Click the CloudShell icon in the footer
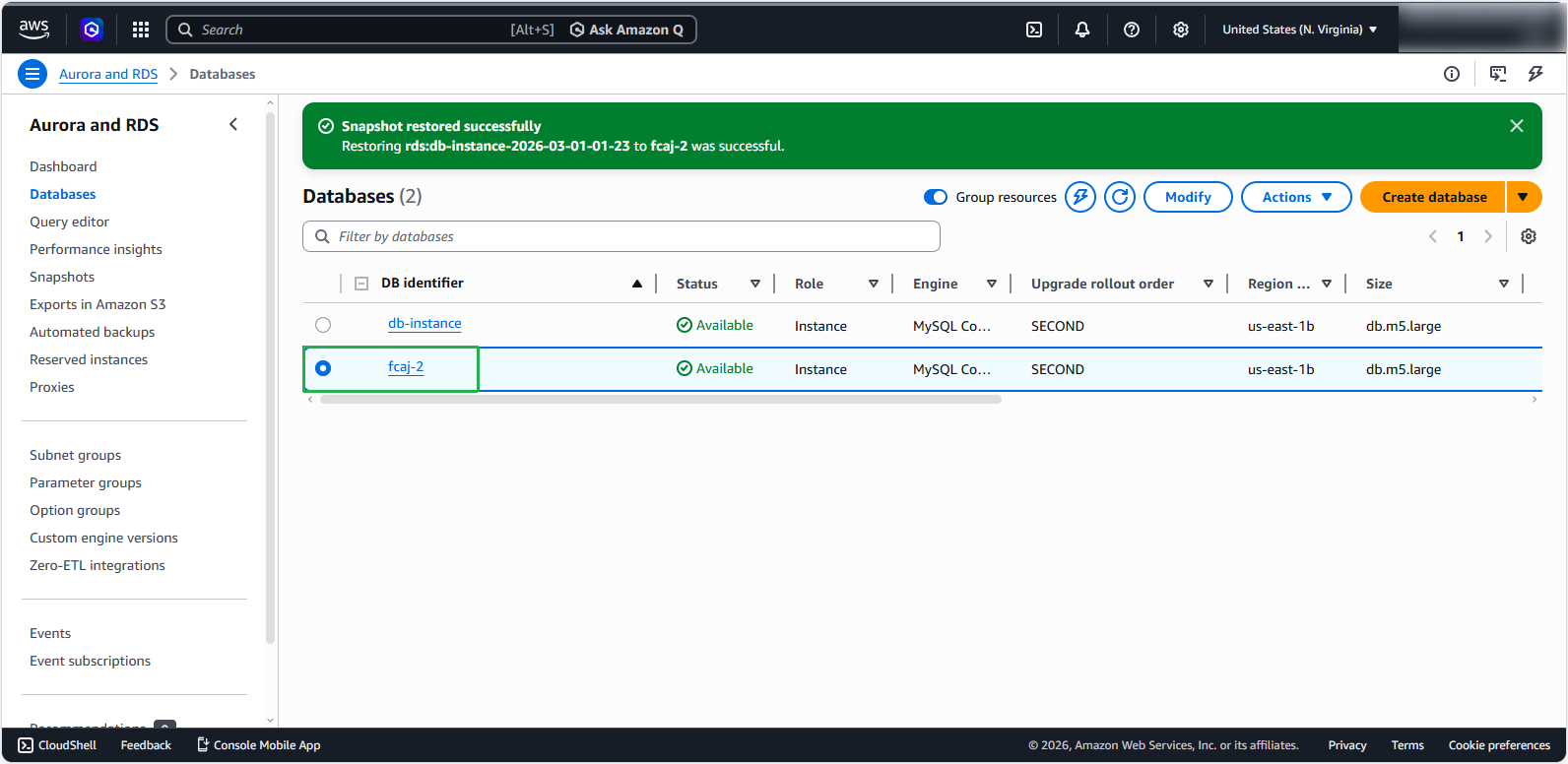The width and height of the screenshot is (1568, 764). pos(26,745)
